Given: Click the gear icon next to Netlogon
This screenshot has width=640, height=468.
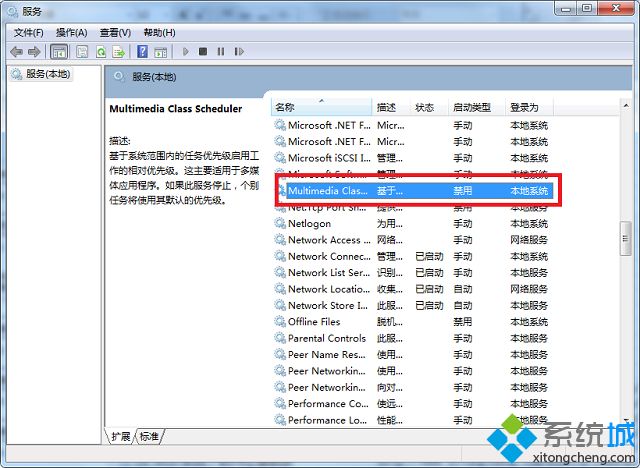Looking at the screenshot, I should (x=280, y=223).
